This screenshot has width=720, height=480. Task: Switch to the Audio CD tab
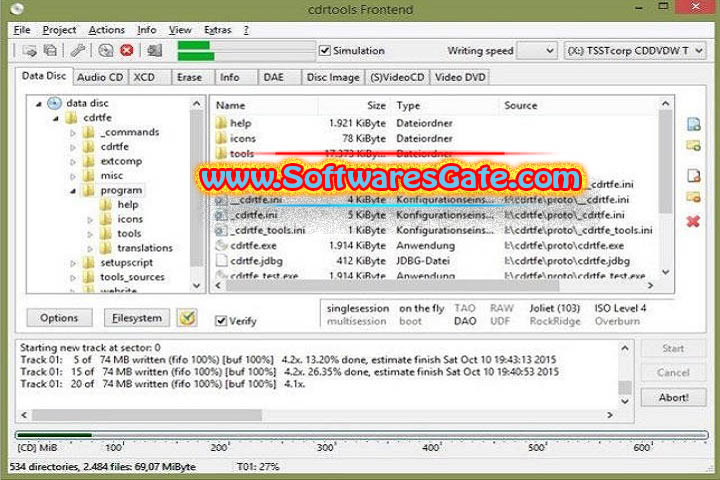pyautogui.click(x=100, y=77)
